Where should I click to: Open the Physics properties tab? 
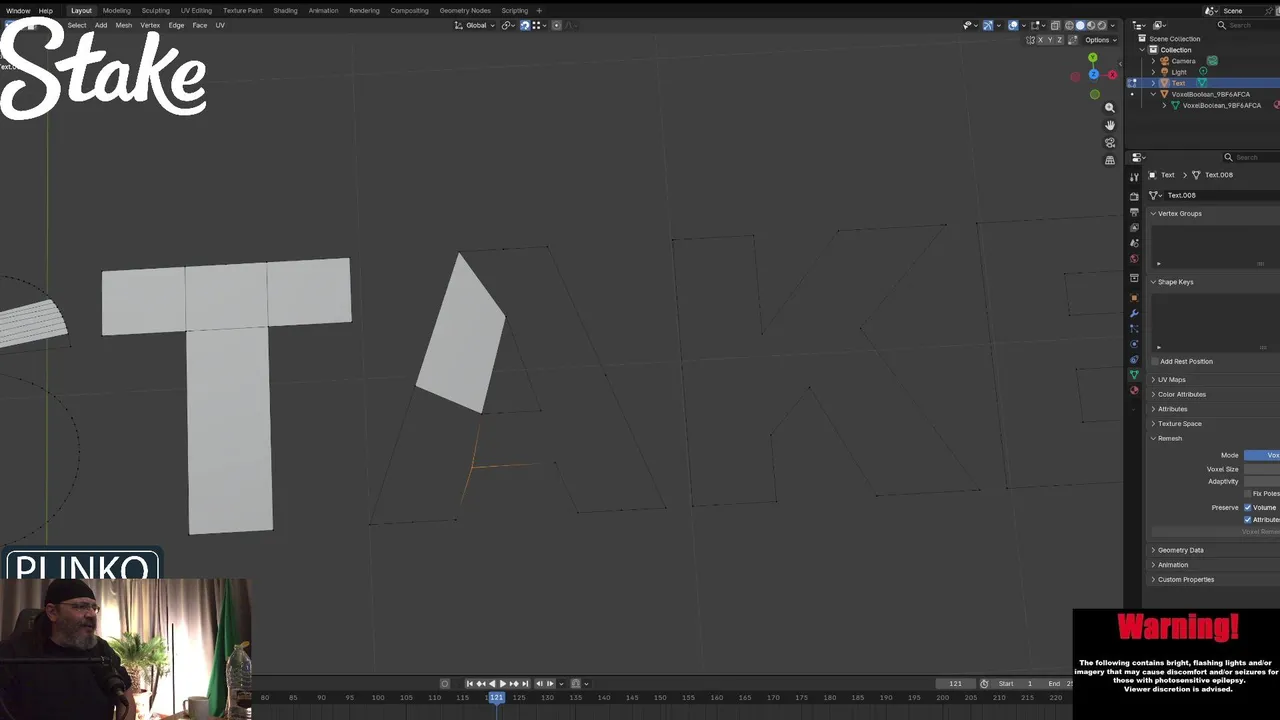[1134, 344]
